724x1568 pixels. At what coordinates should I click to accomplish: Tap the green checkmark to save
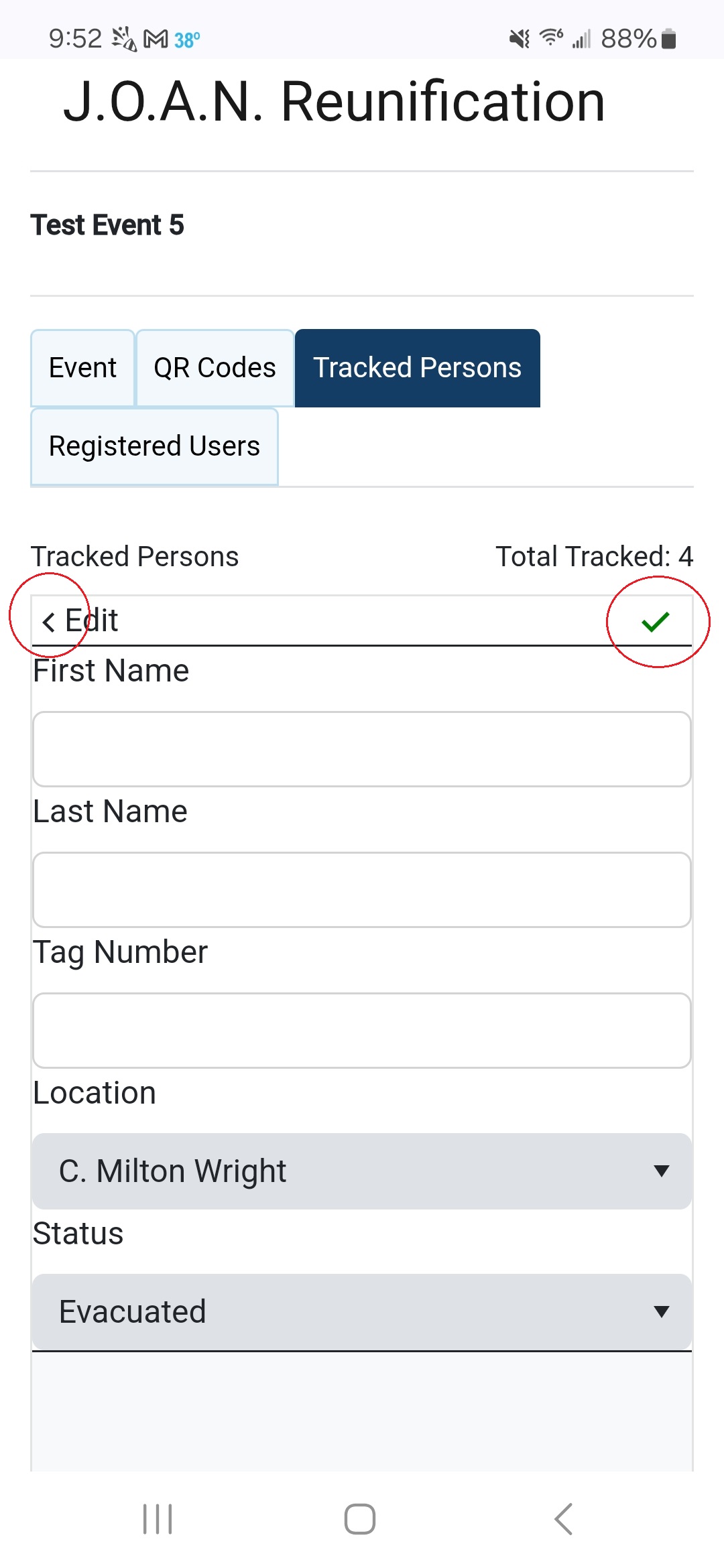(x=655, y=622)
